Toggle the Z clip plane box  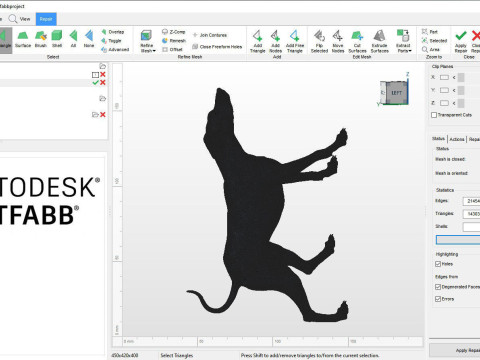[444, 103]
